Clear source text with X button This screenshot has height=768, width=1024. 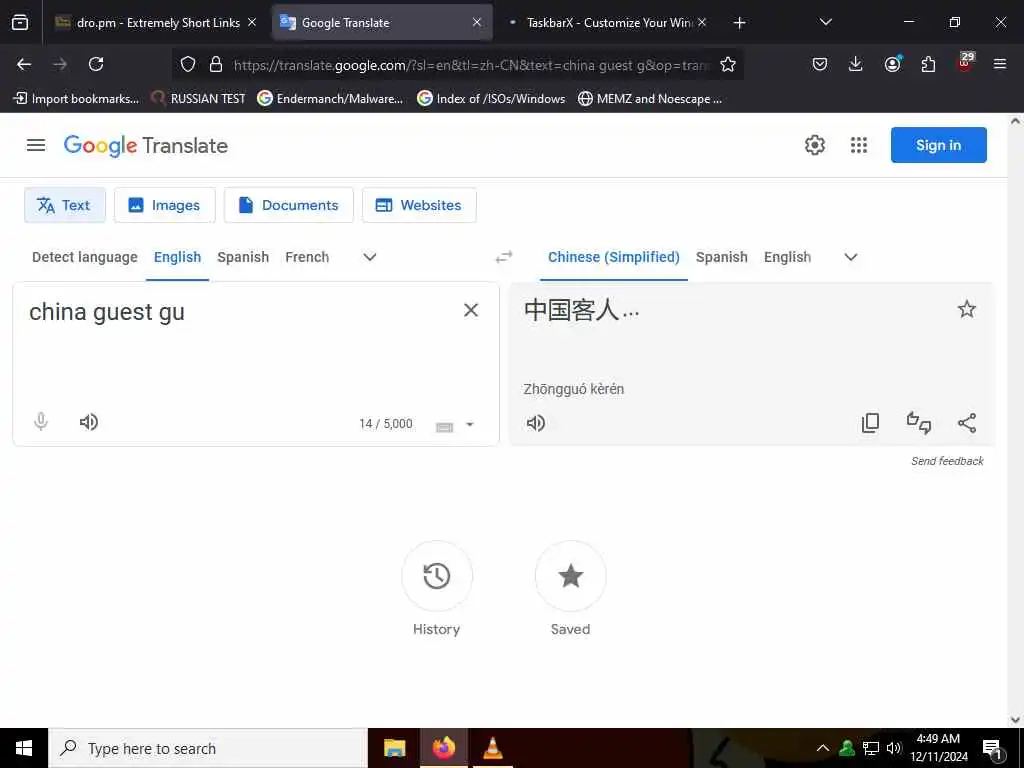click(x=471, y=310)
